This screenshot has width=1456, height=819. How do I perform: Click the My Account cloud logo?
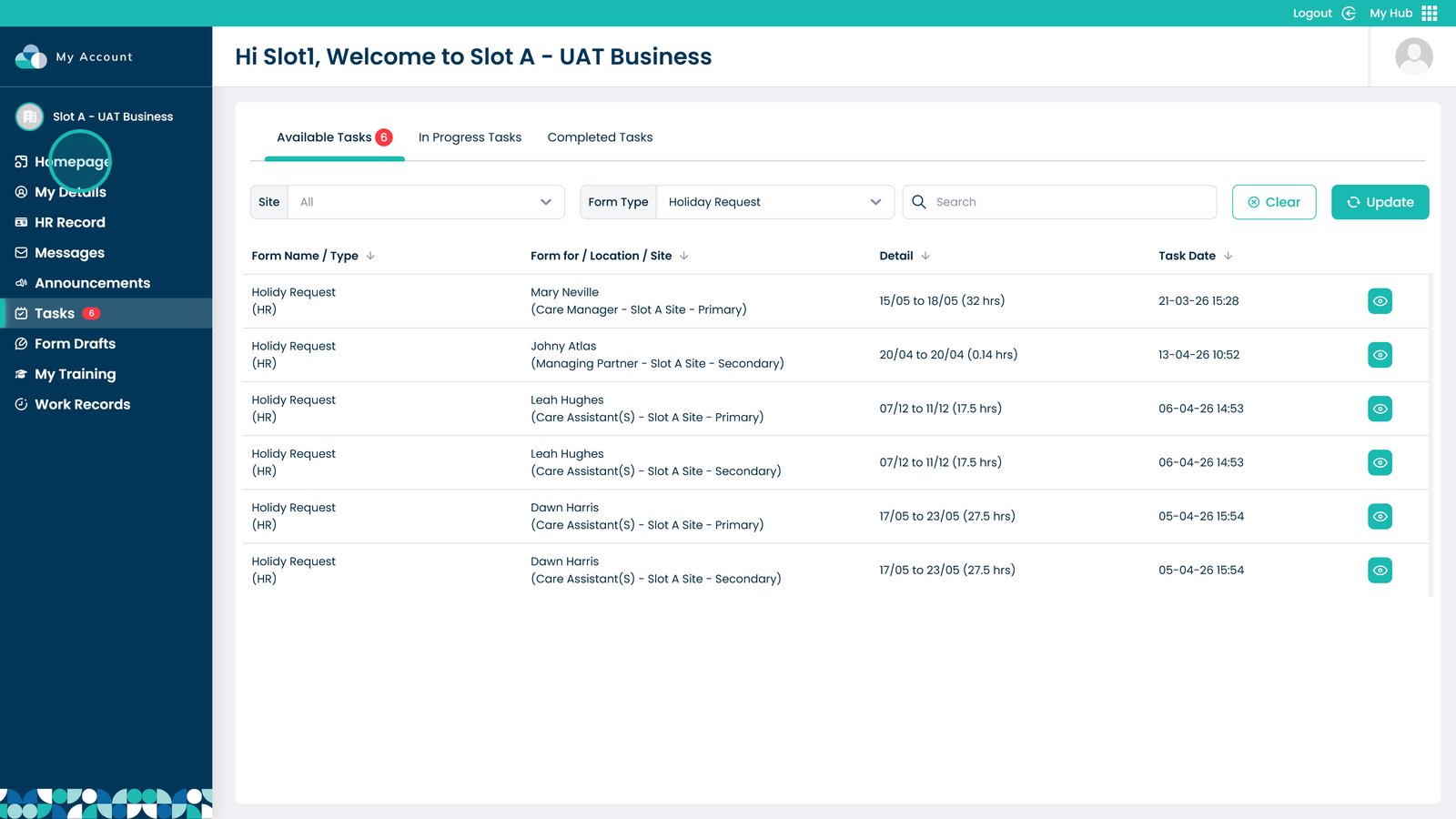(31, 56)
